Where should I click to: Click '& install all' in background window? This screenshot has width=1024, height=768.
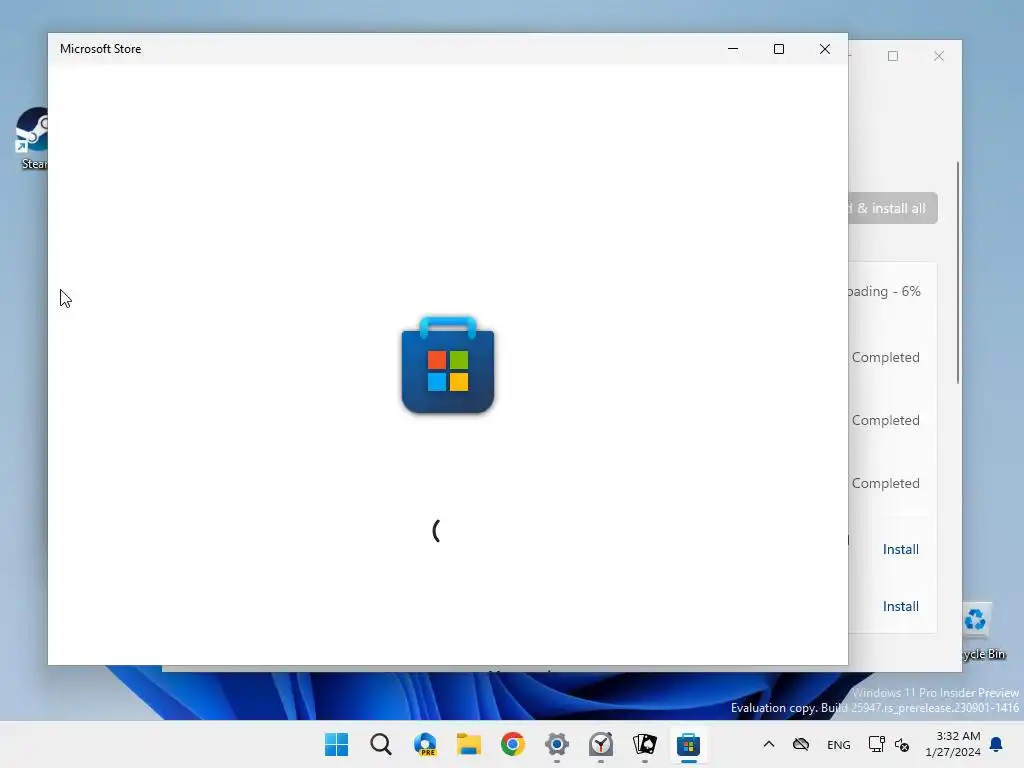tap(892, 208)
